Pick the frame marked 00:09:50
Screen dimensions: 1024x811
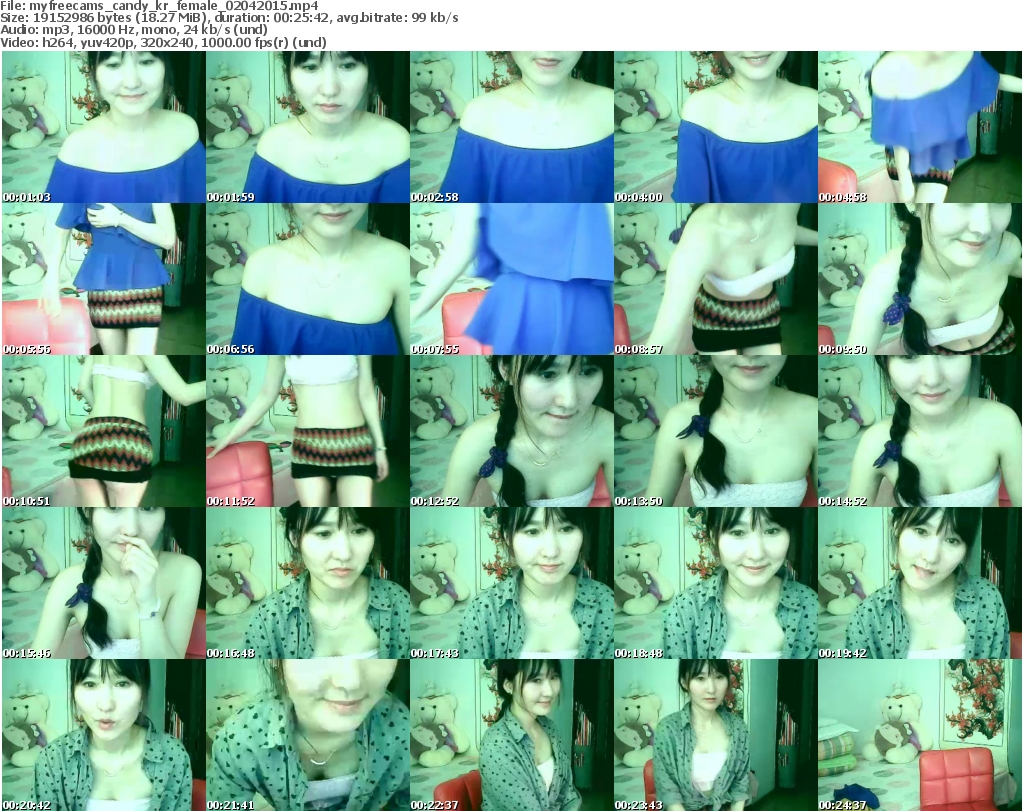pyautogui.click(x=920, y=279)
